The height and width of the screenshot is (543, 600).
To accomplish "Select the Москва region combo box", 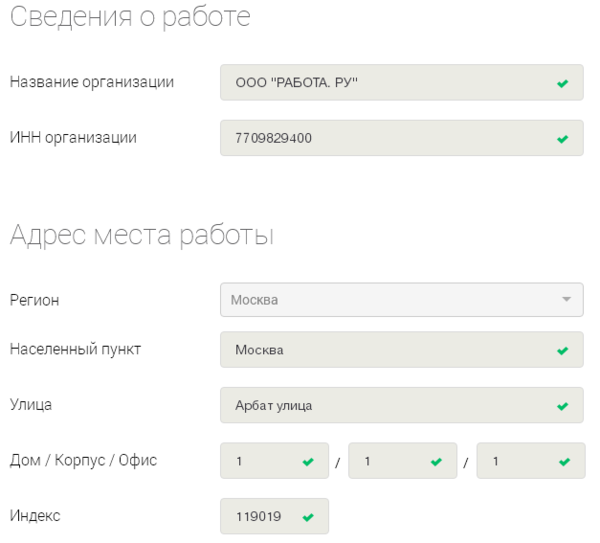I will (402, 300).
